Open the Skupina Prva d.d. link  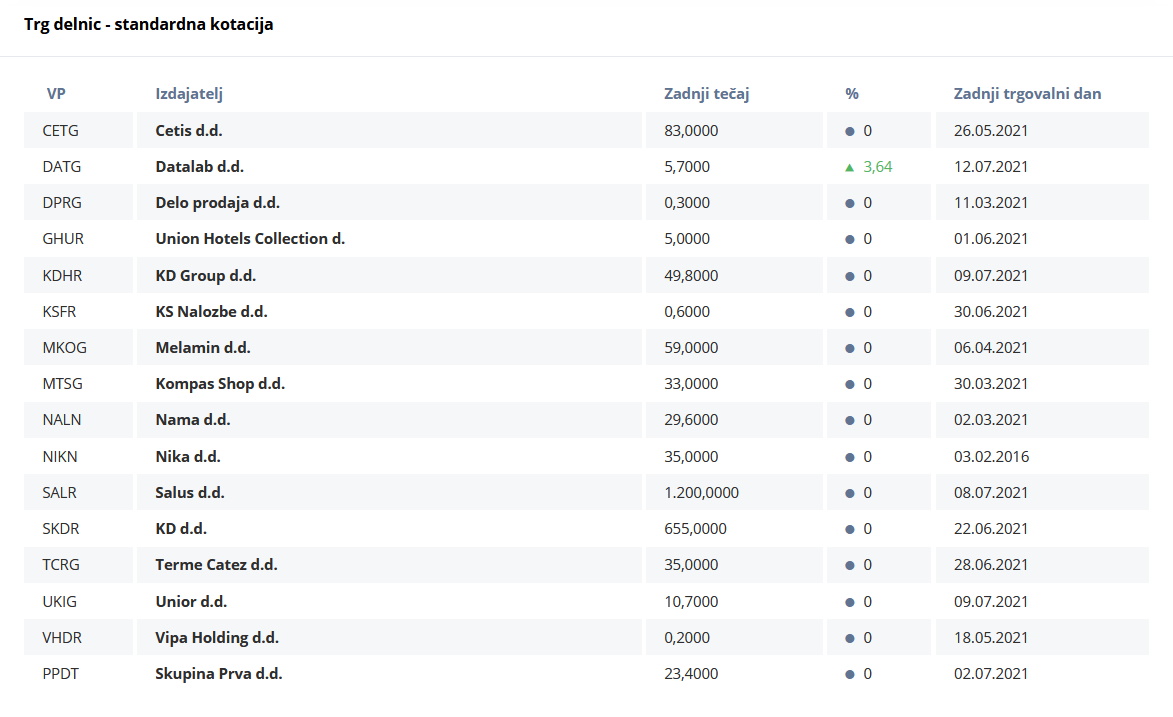[x=218, y=674]
